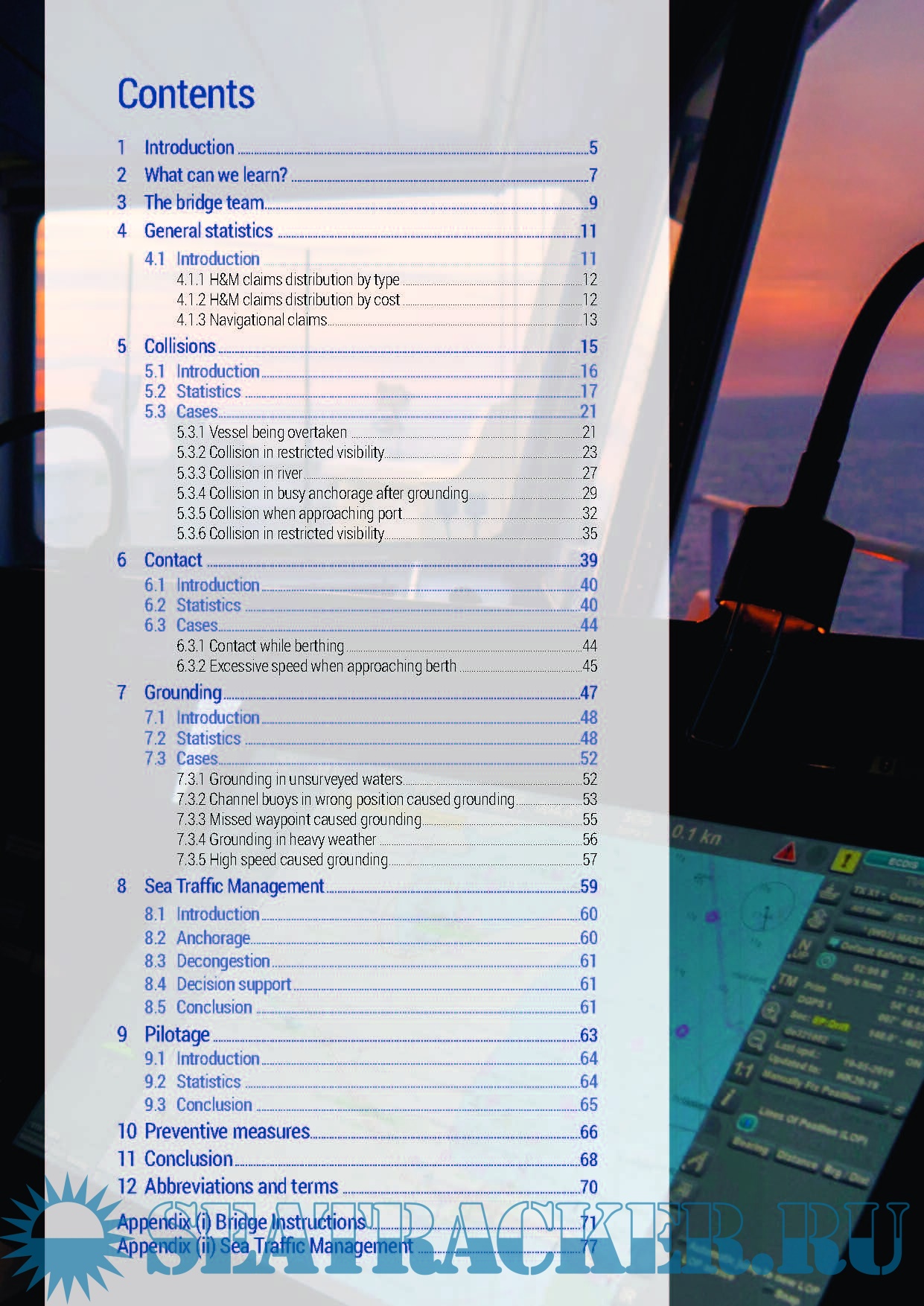924x1306 pixels.
Task: Jump to chapter 6 Contact
Action: coord(173,560)
